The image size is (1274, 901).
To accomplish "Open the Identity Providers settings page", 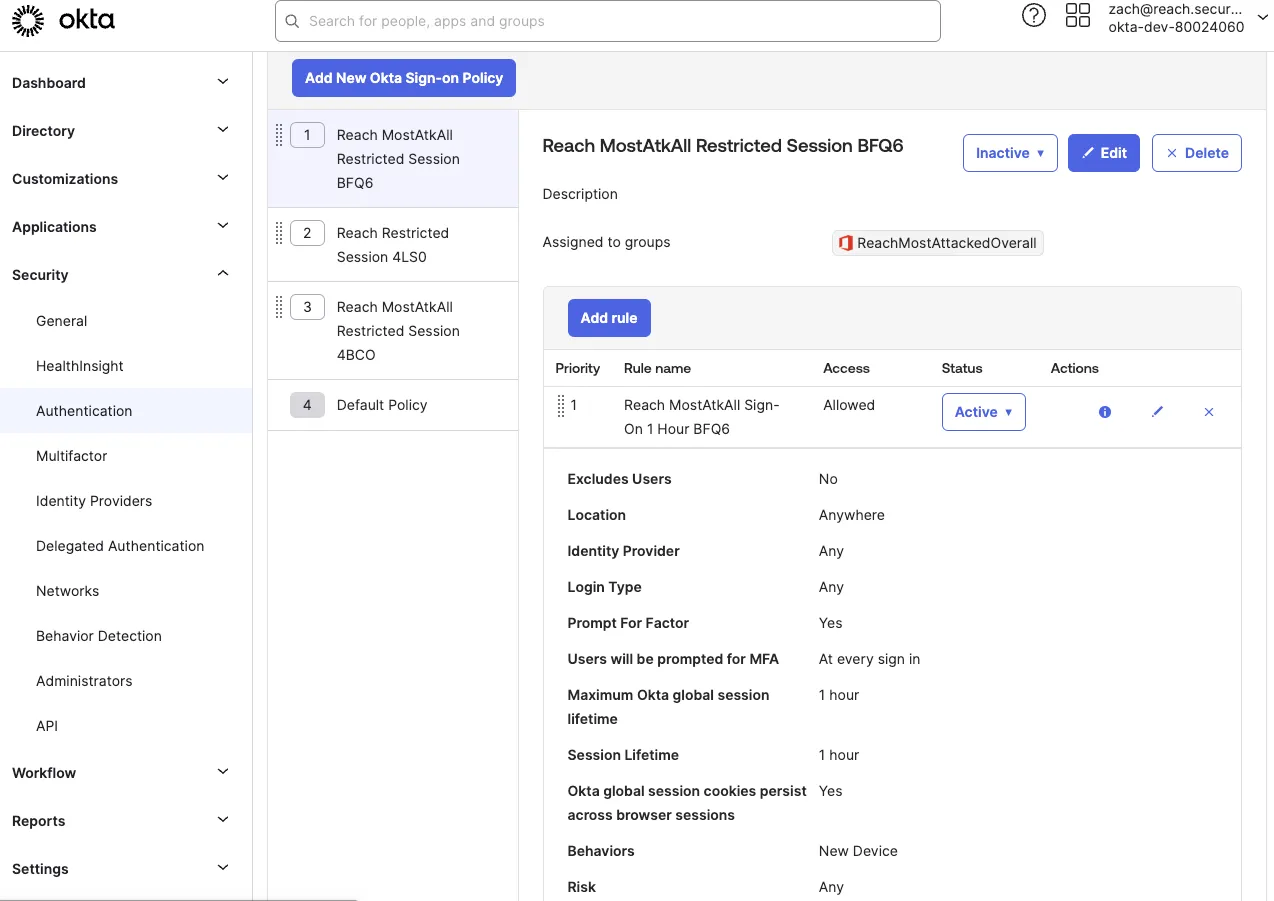I will tap(94, 500).
